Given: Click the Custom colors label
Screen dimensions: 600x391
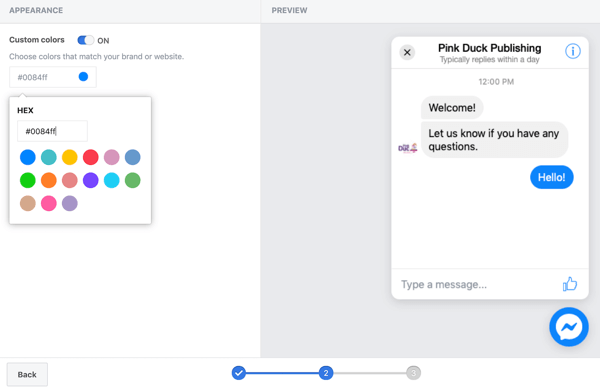Looking at the screenshot, I should 37,40.
